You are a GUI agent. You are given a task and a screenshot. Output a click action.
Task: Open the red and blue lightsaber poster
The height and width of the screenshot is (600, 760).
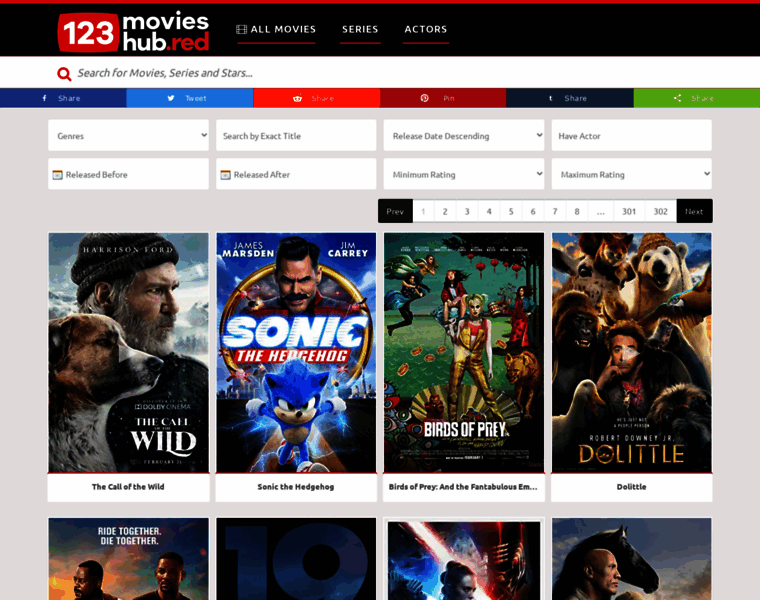[x=464, y=559]
